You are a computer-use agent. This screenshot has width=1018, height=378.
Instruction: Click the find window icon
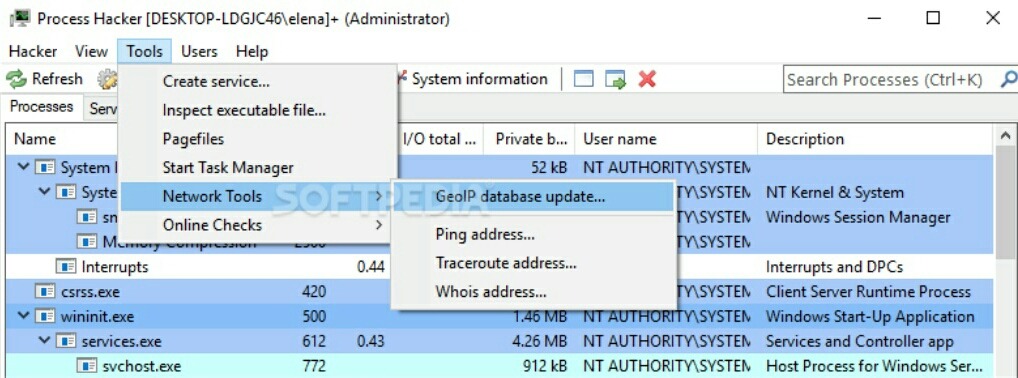(584, 79)
